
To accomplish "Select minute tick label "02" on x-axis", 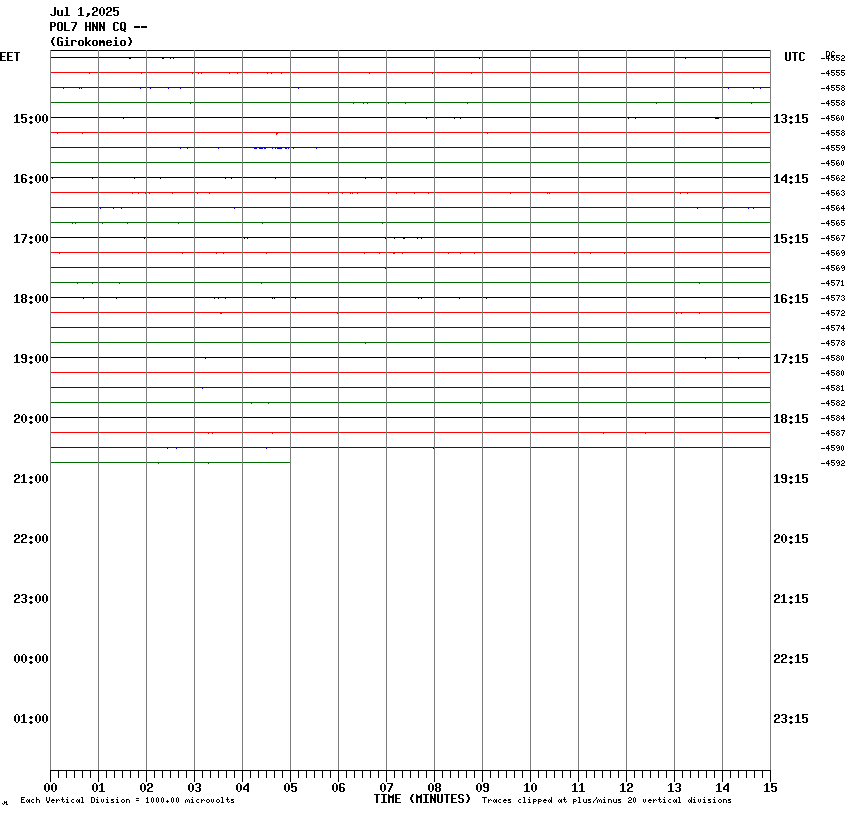I will point(146,788).
